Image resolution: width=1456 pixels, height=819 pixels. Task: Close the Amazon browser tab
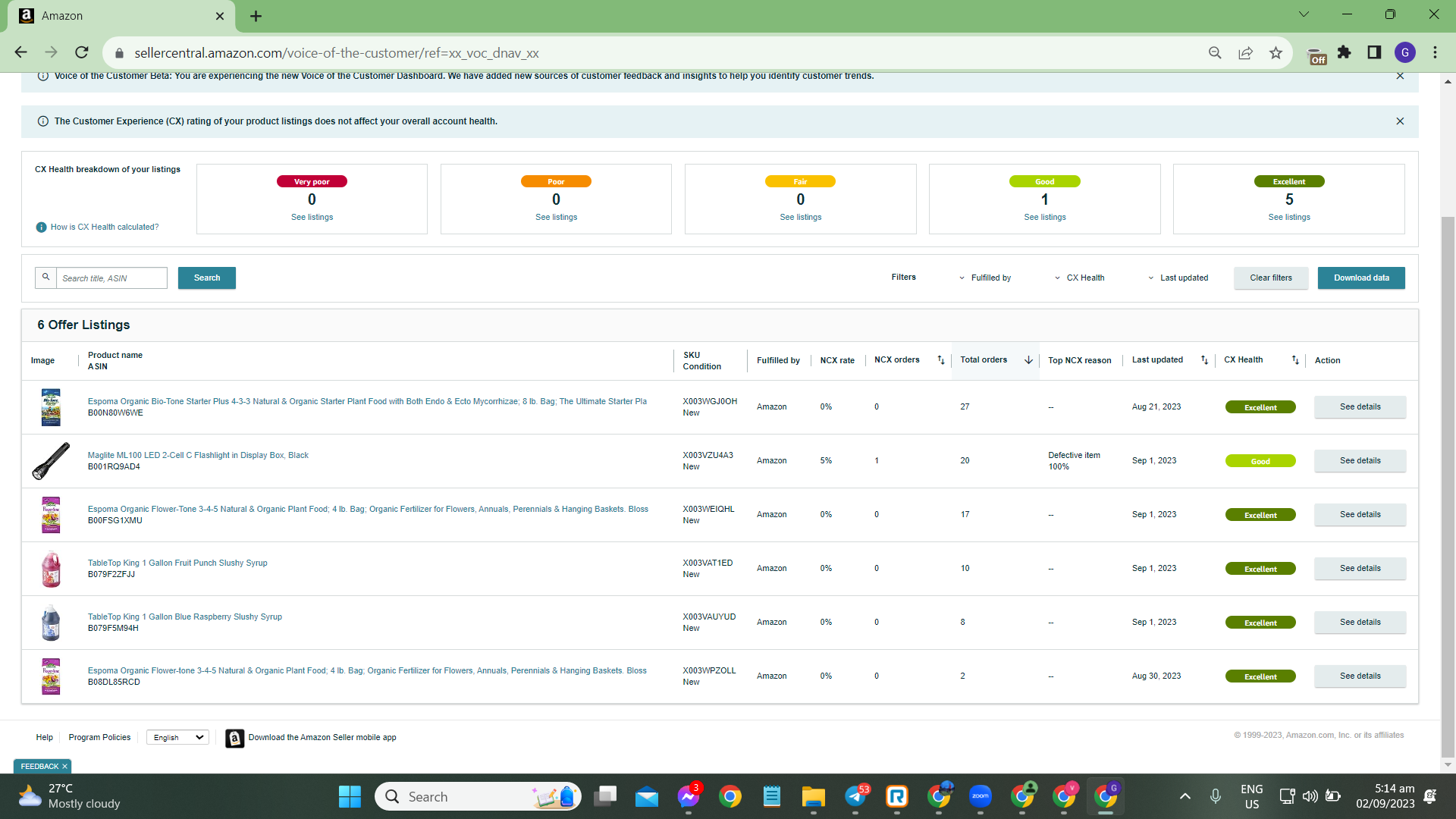point(220,16)
